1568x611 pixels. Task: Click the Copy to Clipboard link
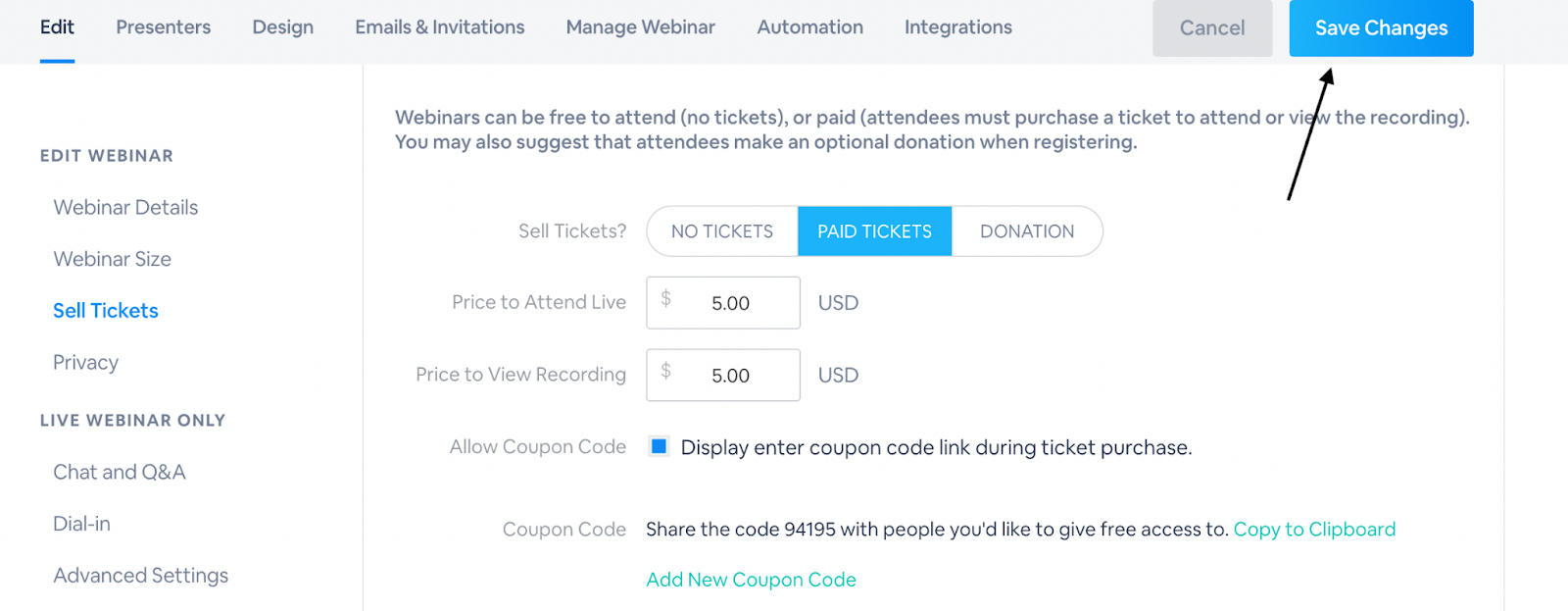coord(1313,530)
